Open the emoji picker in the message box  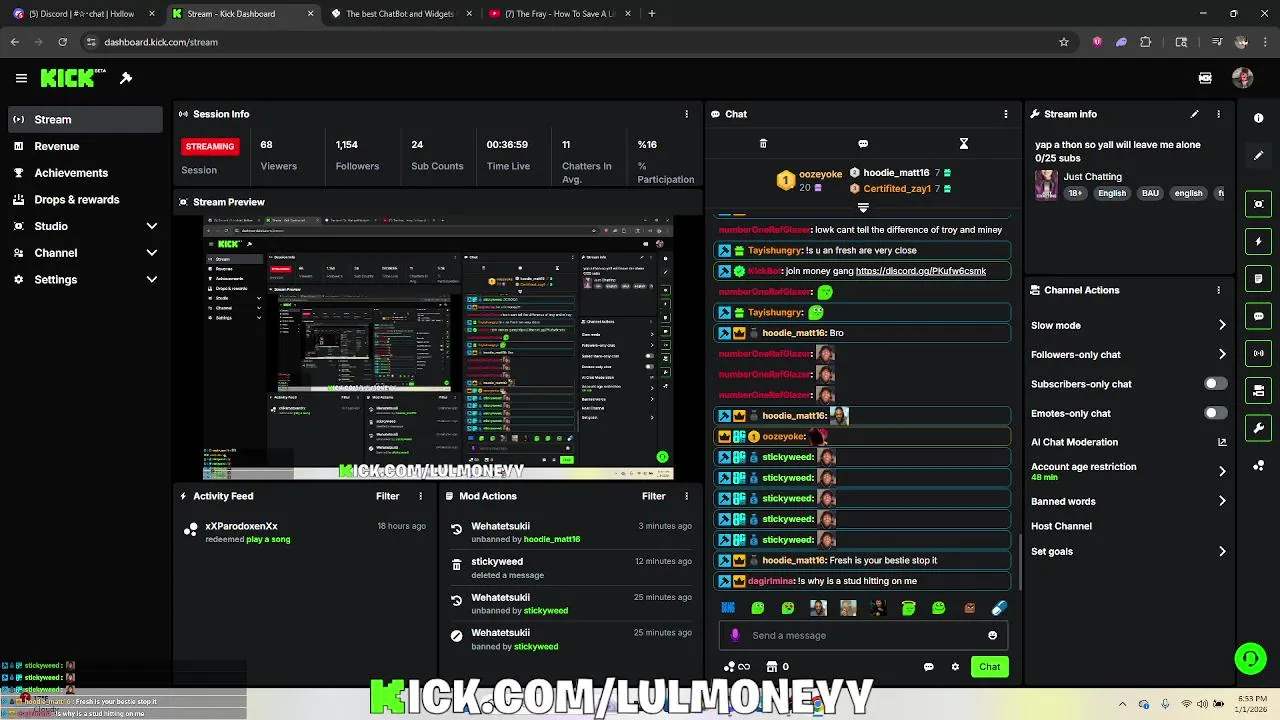coord(992,635)
